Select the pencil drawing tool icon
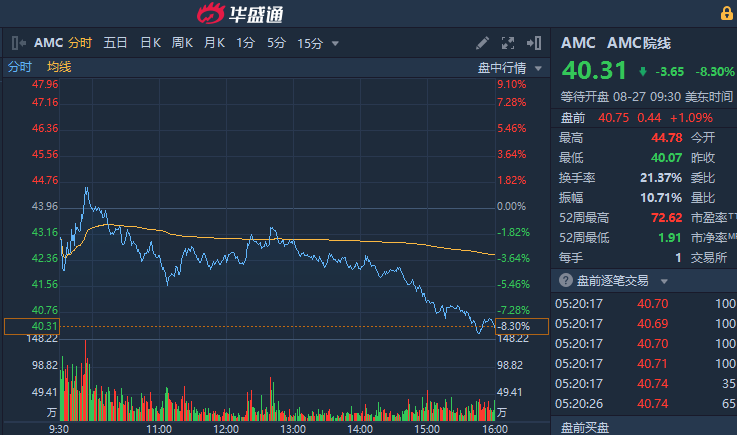Viewport: 737px width, 435px height. click(483, 43)
